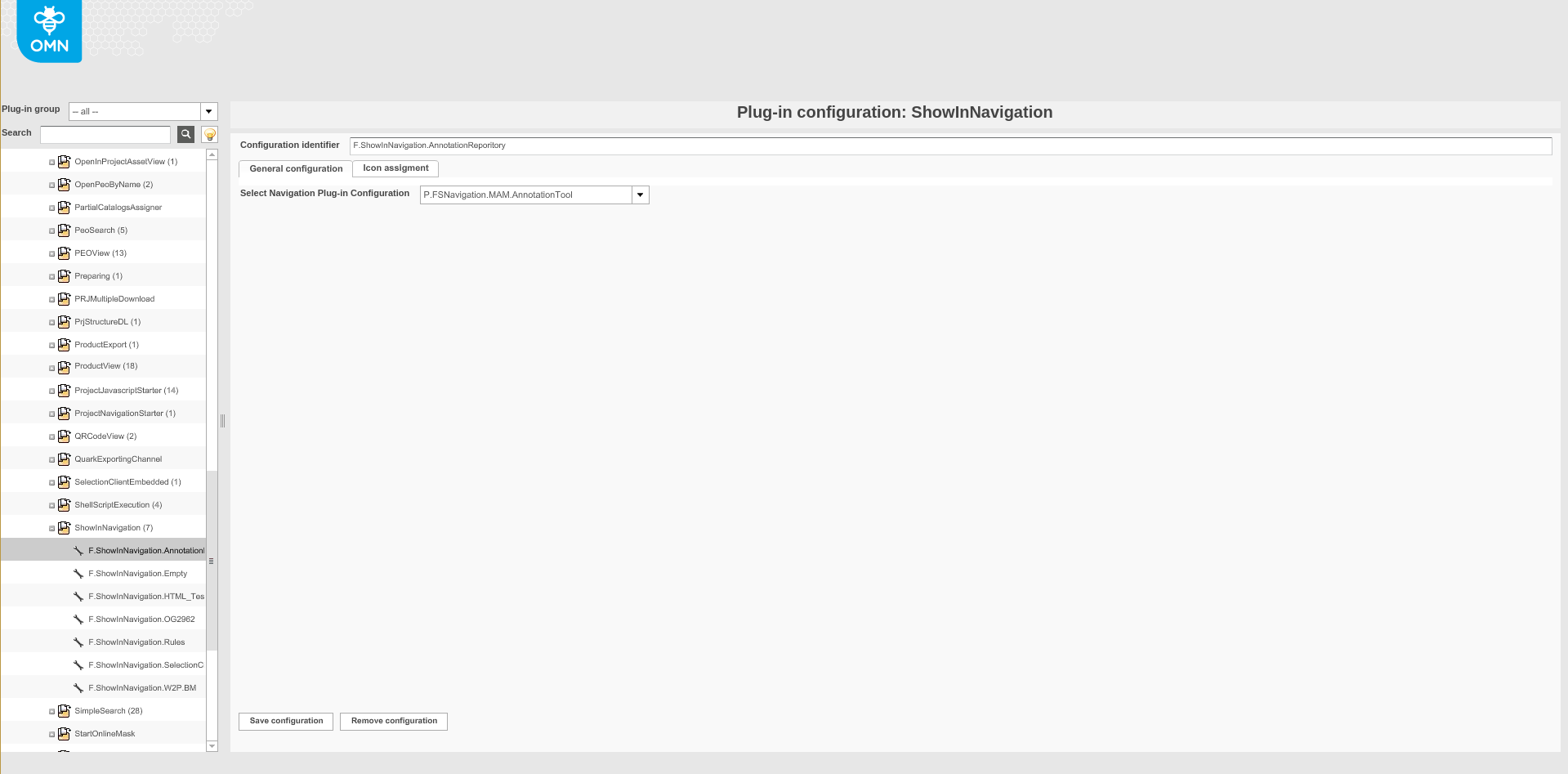Click the lightbulb hint icon
This screenshot has height=774, width=1568.
210,134
